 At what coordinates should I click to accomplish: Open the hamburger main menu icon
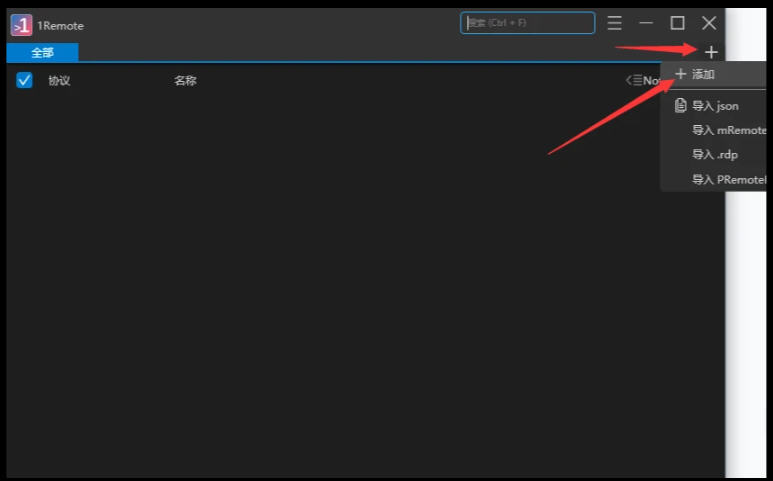[614, 23]
